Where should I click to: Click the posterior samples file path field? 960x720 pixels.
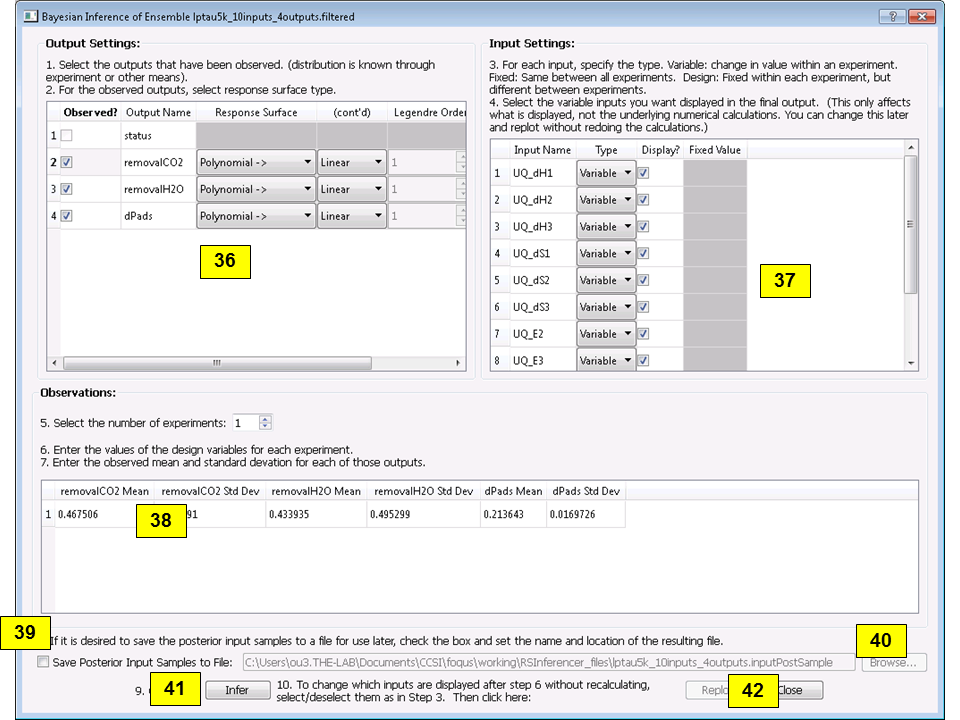click(550, 661)
